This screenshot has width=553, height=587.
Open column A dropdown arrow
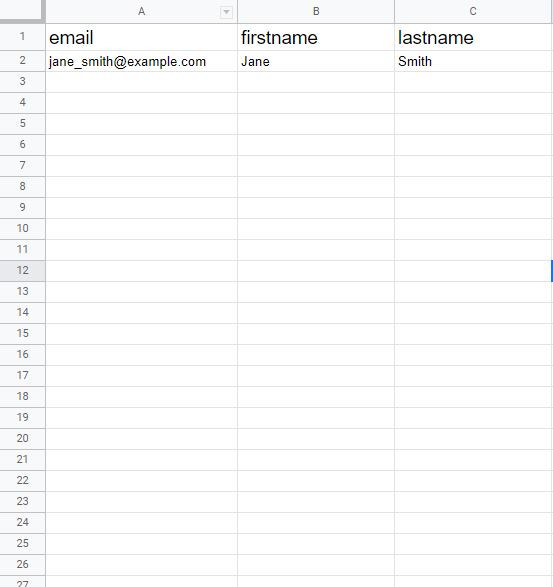pyautogui.click(x=226, y=12)
